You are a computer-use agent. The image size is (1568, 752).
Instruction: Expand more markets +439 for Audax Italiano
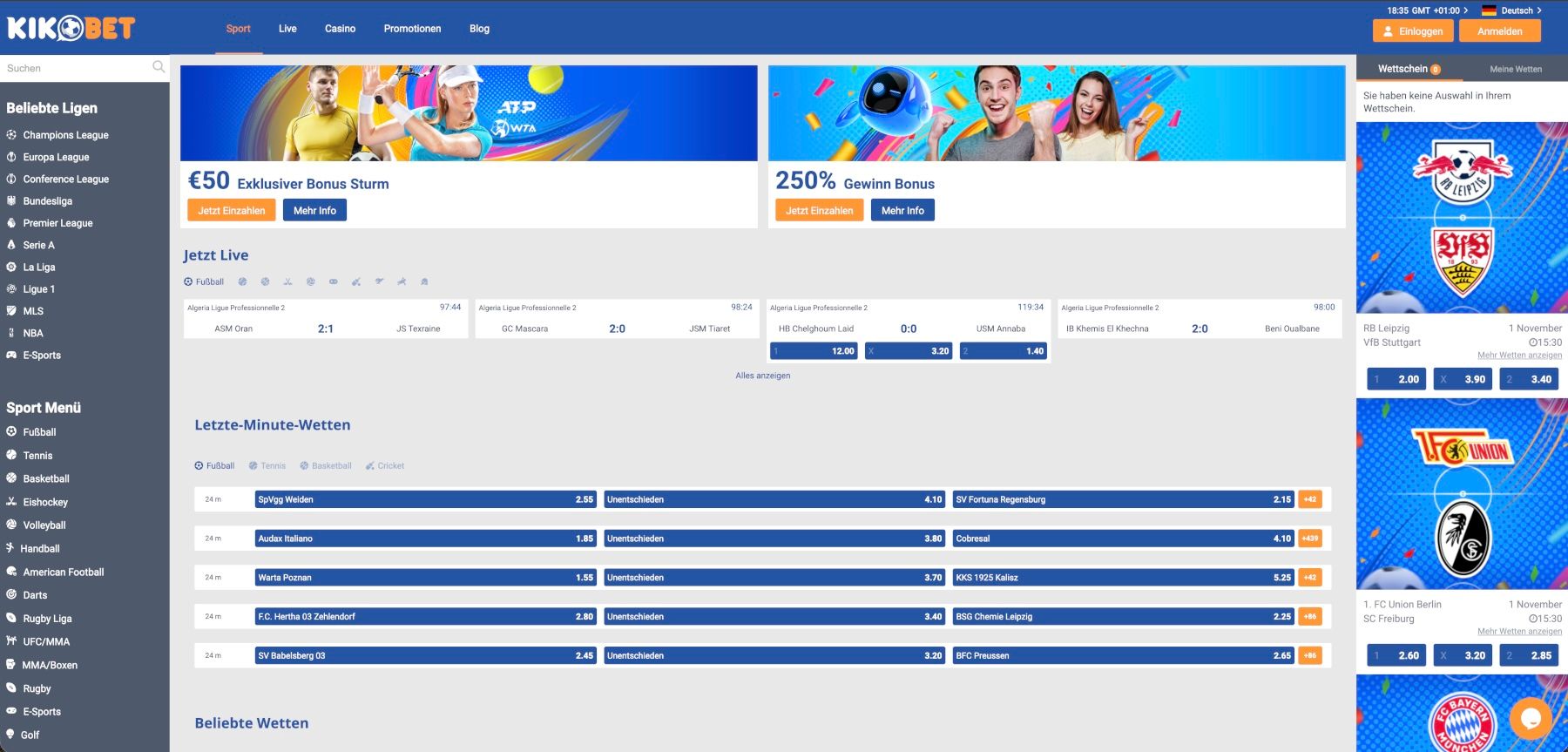click(x=1310, y=539)
